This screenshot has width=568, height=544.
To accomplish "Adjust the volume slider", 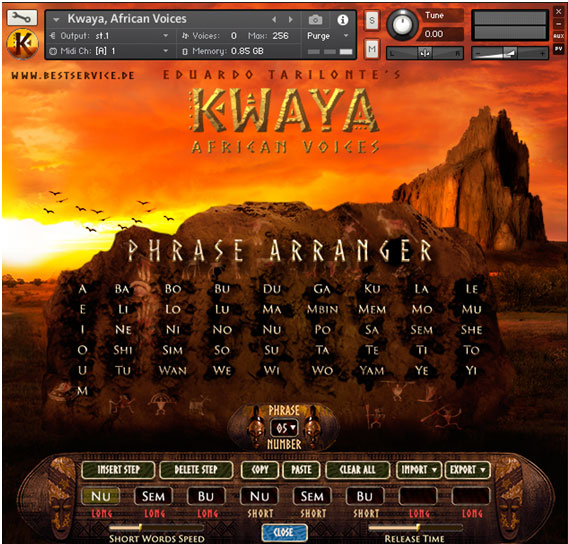I will [510, 54].
